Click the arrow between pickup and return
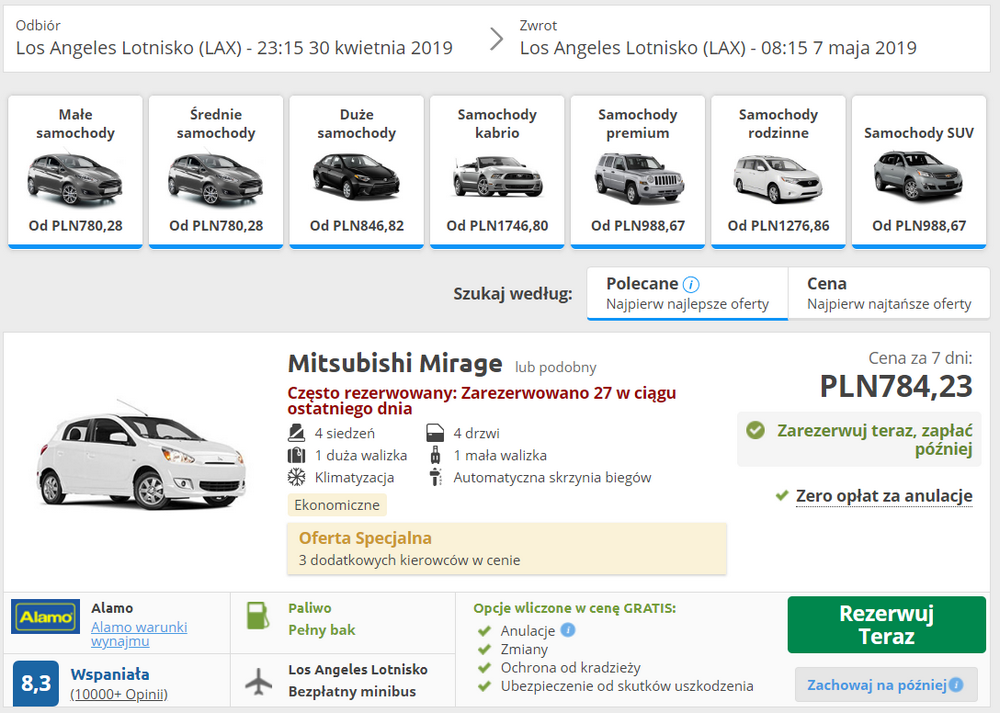 (496, 39)
